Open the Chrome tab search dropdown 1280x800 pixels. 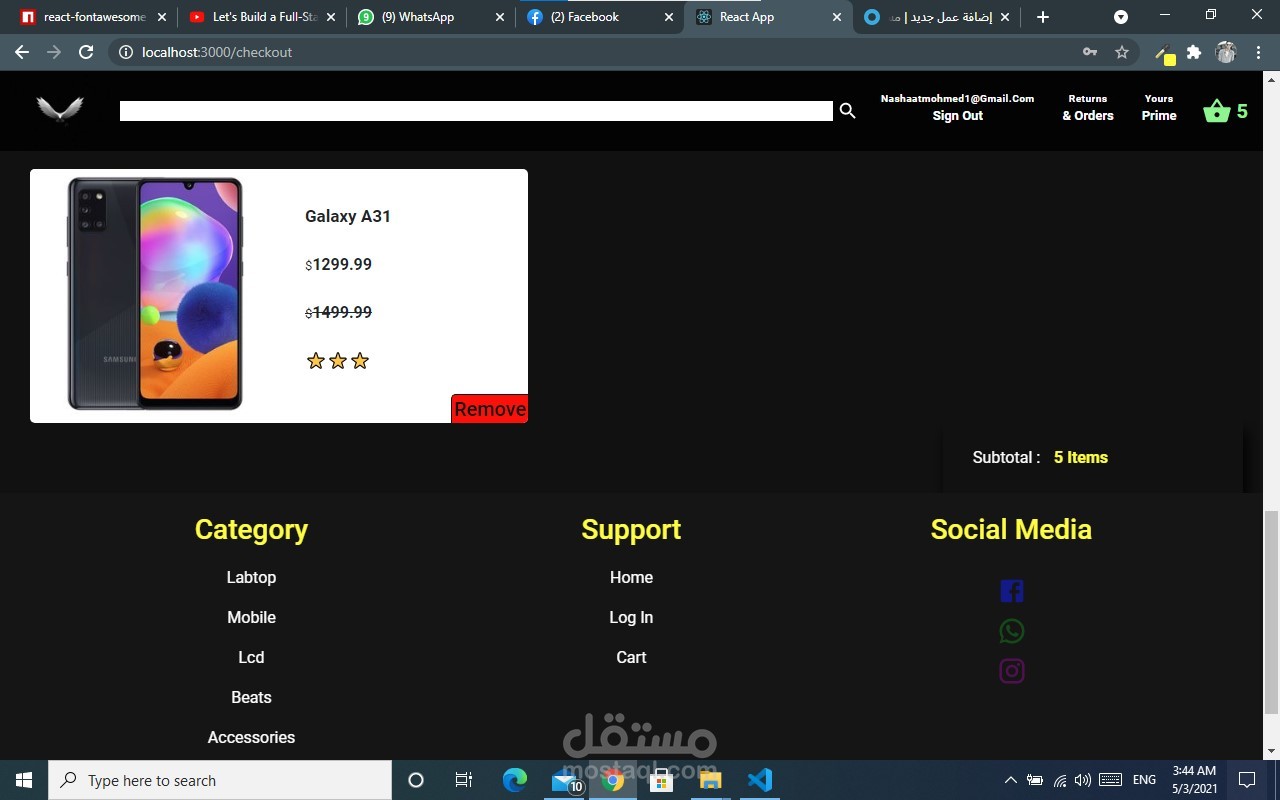point(1121,17)
